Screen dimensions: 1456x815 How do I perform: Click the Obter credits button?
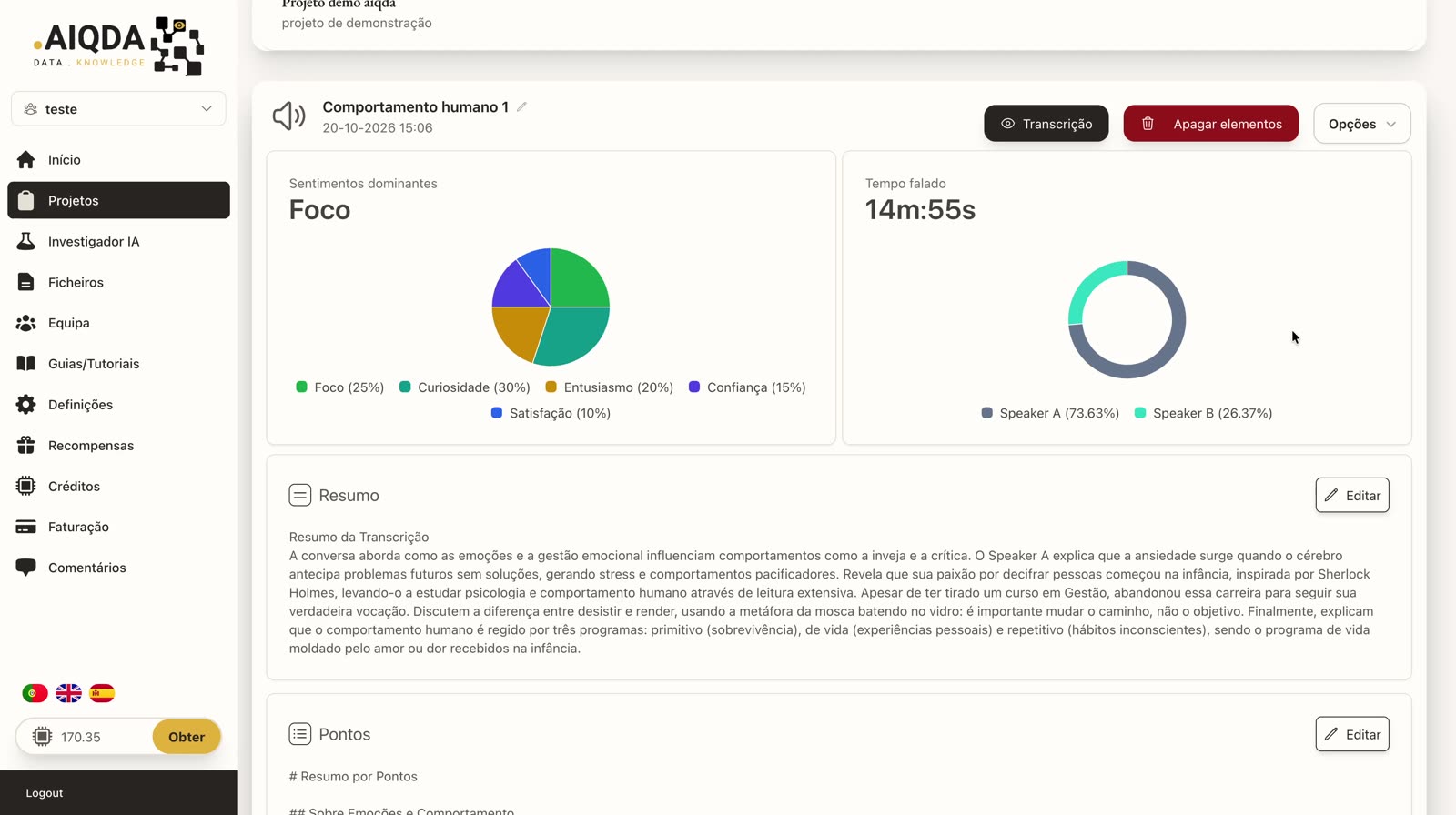pos(186,737)
